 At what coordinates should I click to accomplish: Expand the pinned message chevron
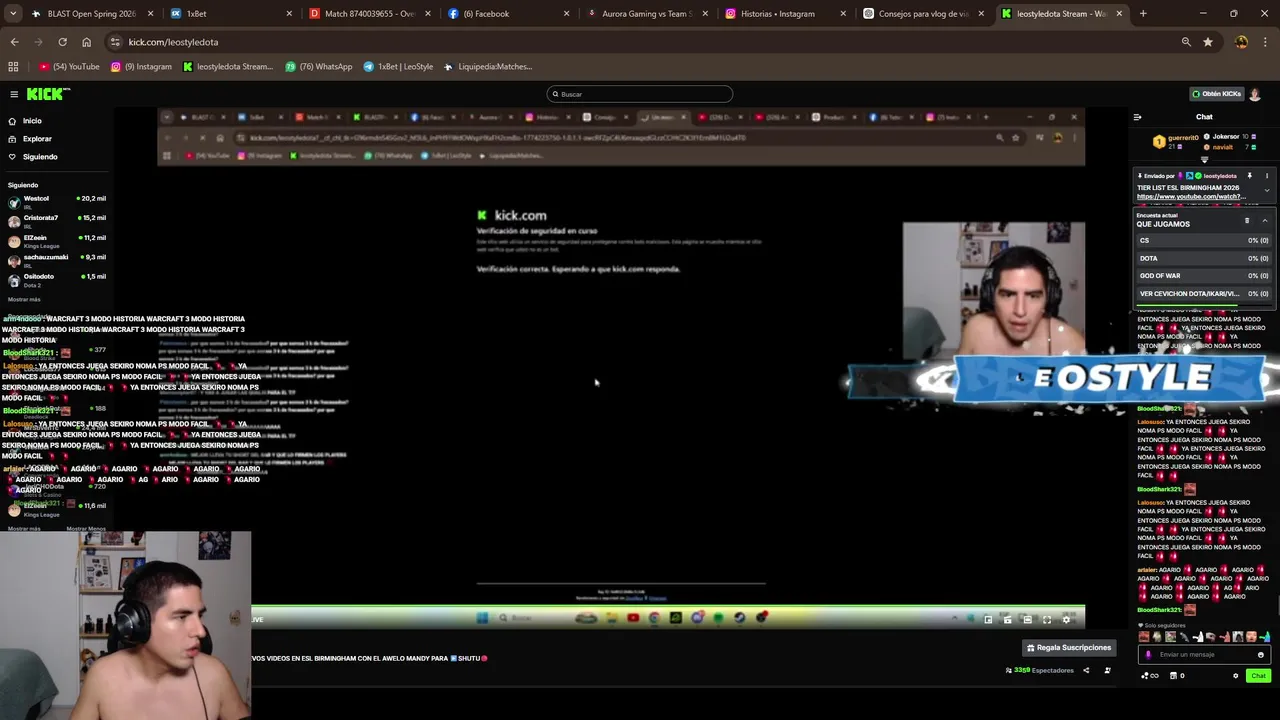[x=1267, y=190]
